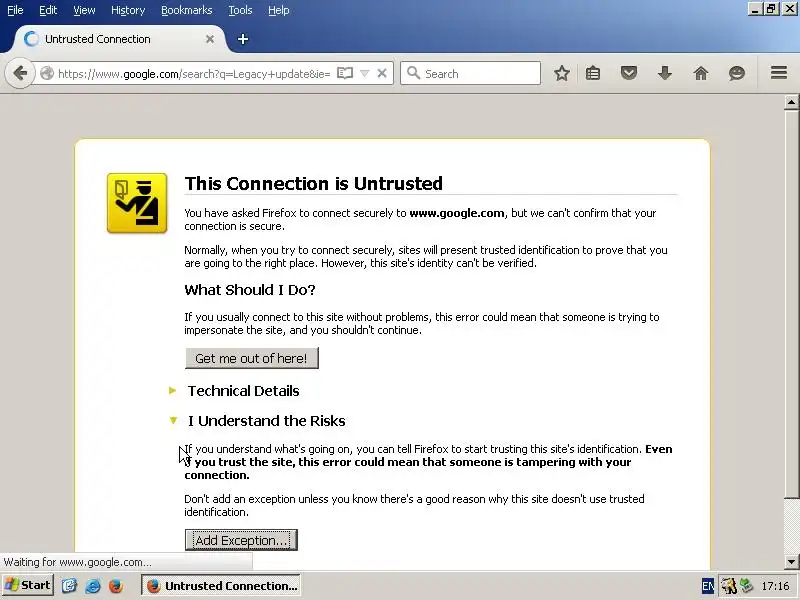Open Reader View icon in address bar
Image resolution: width=800 pixels, height=600 pixels.
click(x=345, y=73)
